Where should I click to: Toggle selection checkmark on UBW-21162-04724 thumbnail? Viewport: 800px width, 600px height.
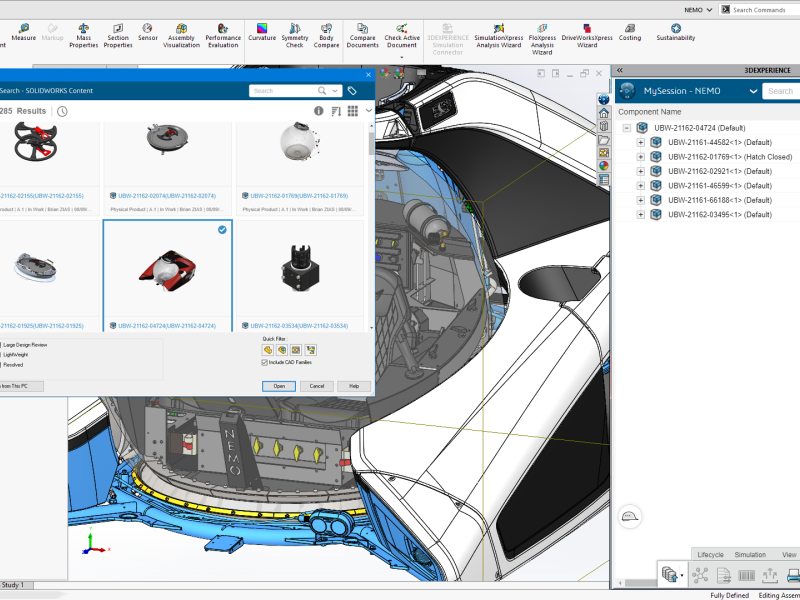coord(222,230)
